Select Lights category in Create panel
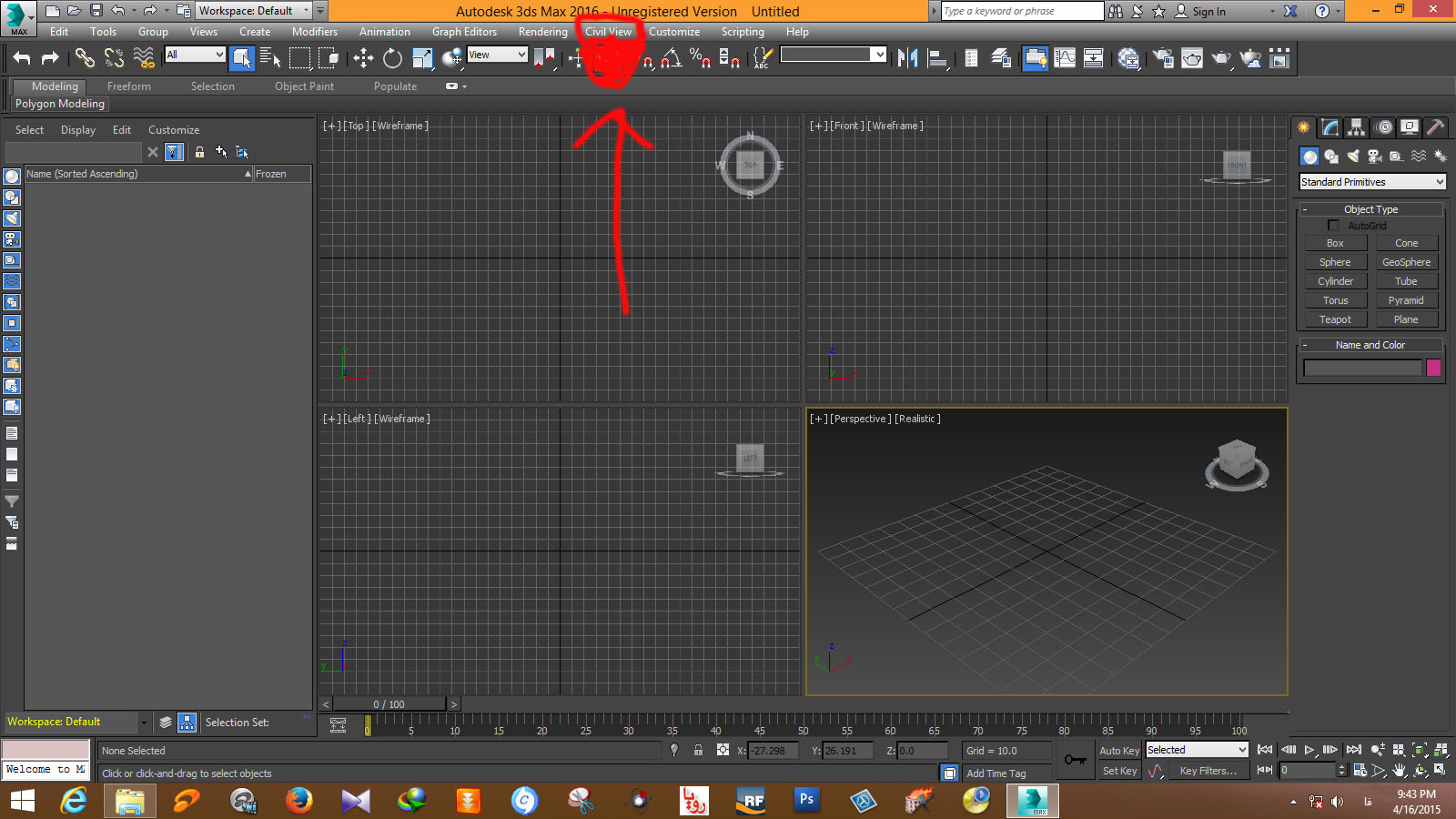The image size is (1456, 819). pyautogui.click(x=1353, y=157)
